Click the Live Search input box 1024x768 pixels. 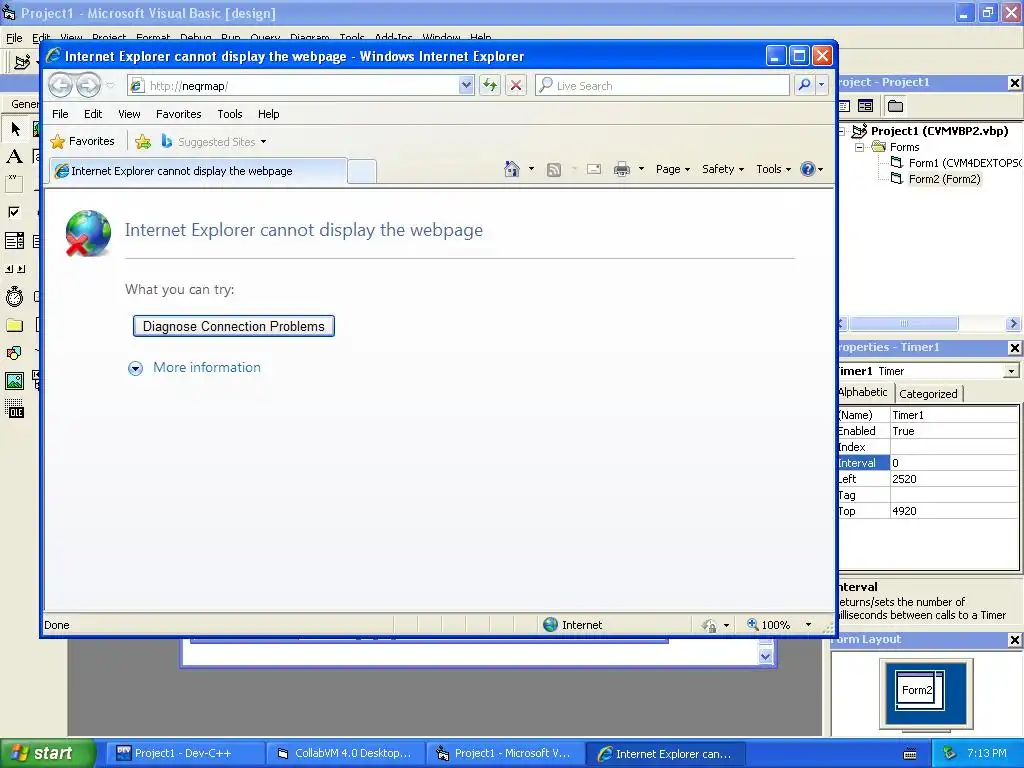click(x=662, y=86)
